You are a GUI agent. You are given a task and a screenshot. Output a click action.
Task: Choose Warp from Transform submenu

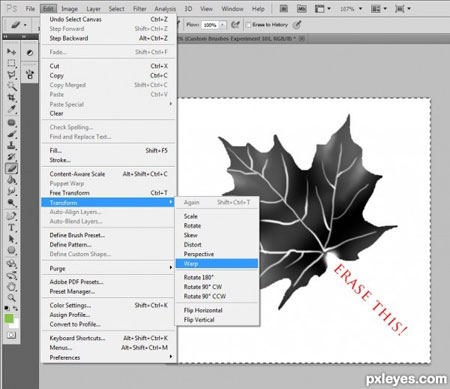coord(217,264)
